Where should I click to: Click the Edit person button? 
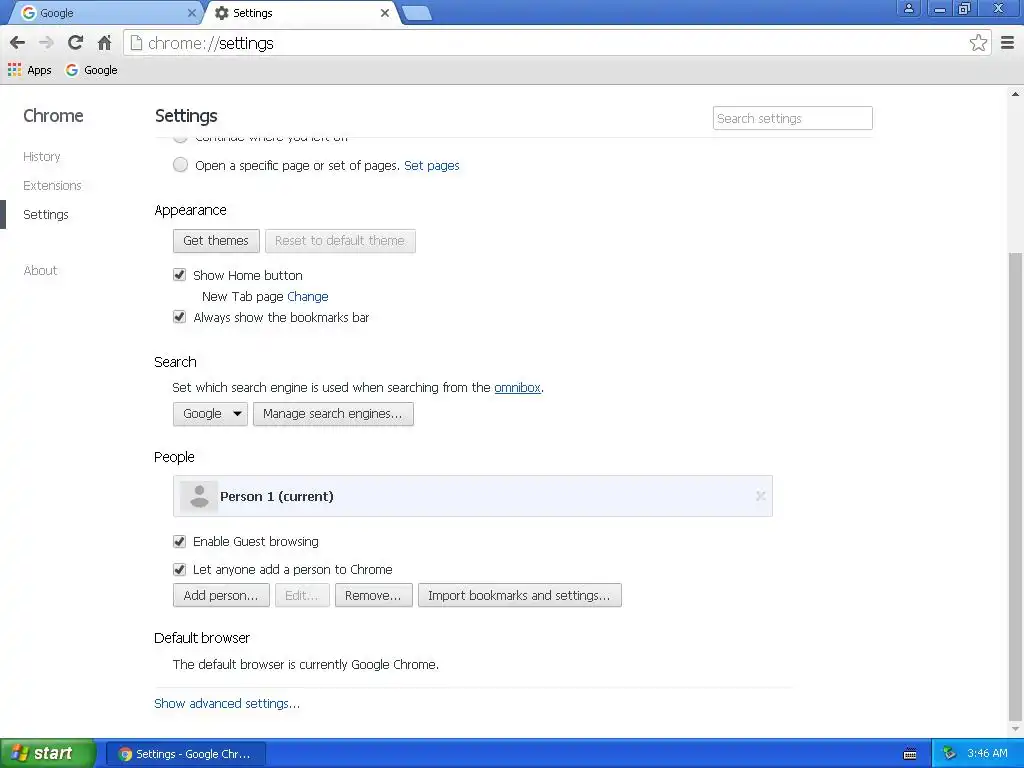coord(302,596)
